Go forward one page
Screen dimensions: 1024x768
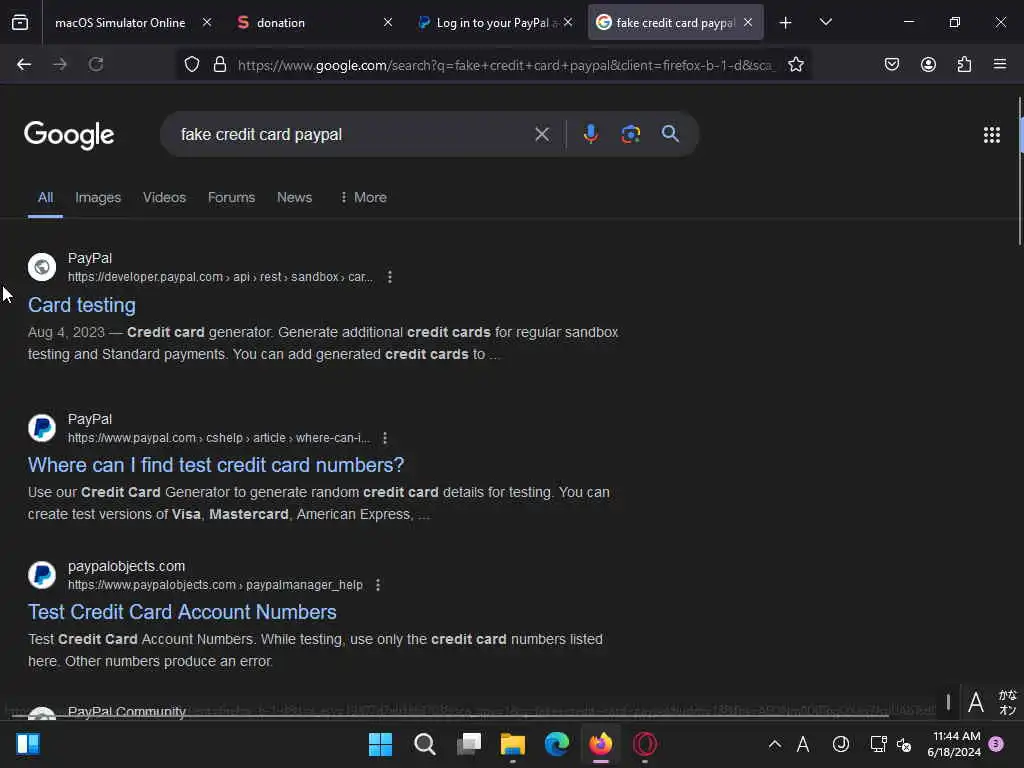tap(60, 64)
